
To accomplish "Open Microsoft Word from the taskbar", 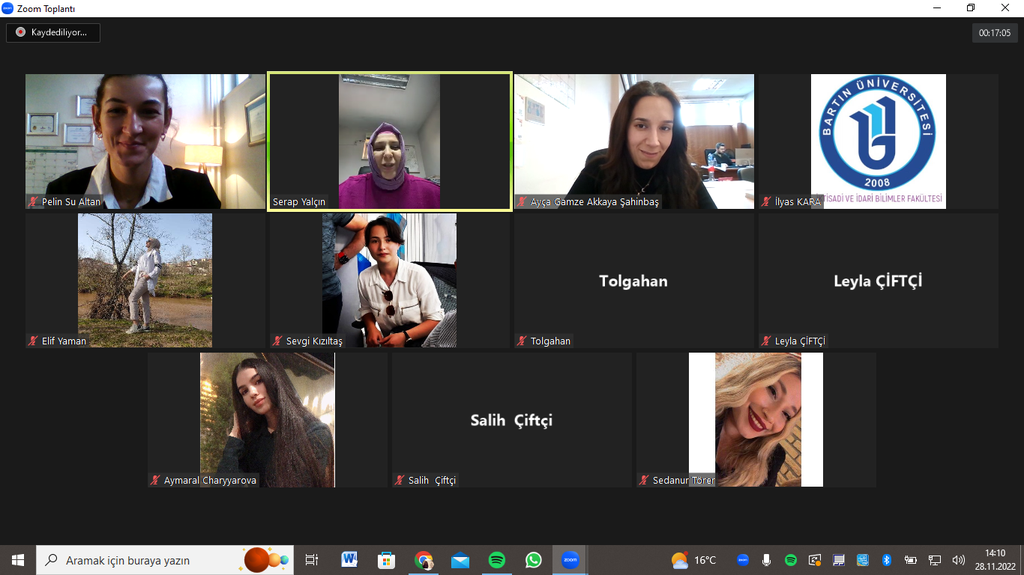I will click(349, 560).
